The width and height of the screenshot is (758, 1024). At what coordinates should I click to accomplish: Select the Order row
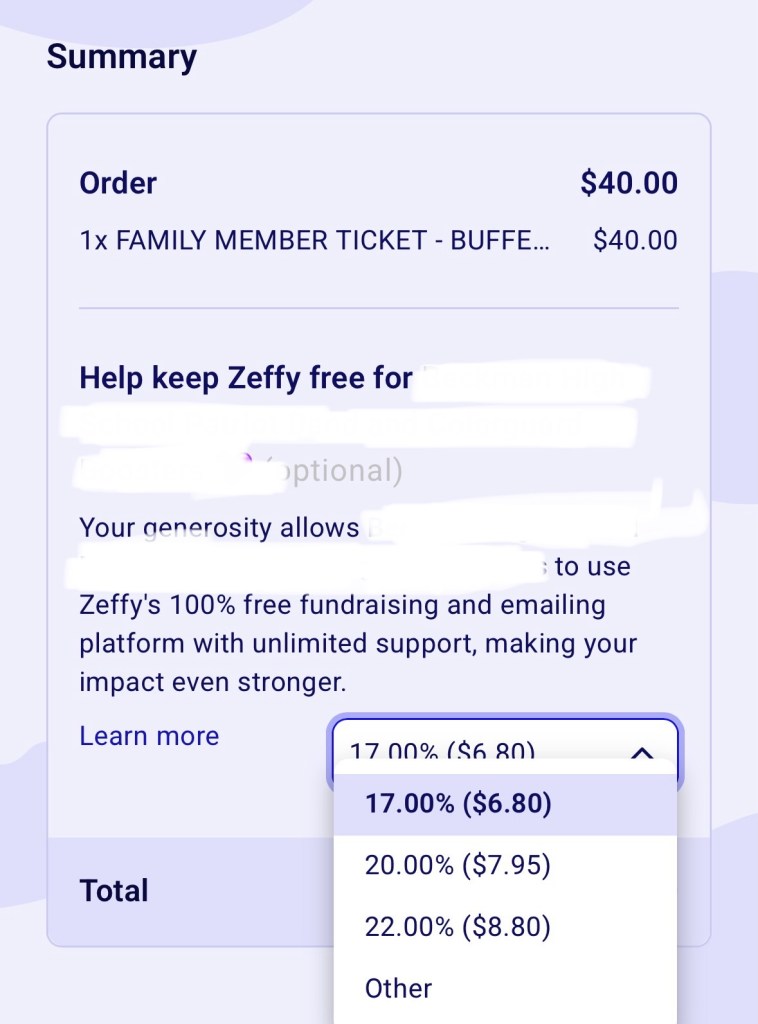pos(117,183)
